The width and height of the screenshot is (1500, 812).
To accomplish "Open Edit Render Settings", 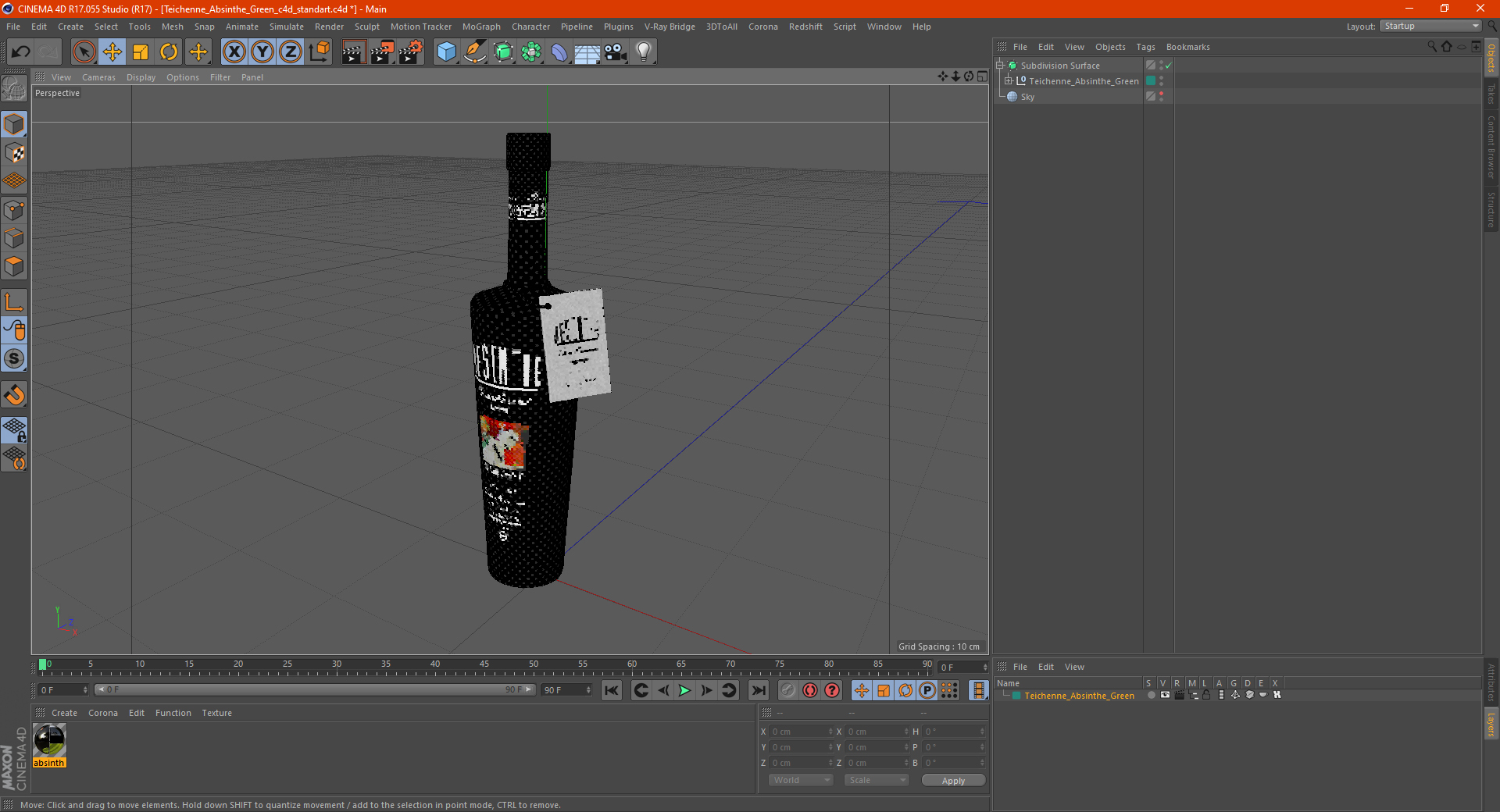I will click(x=411, y=52).
